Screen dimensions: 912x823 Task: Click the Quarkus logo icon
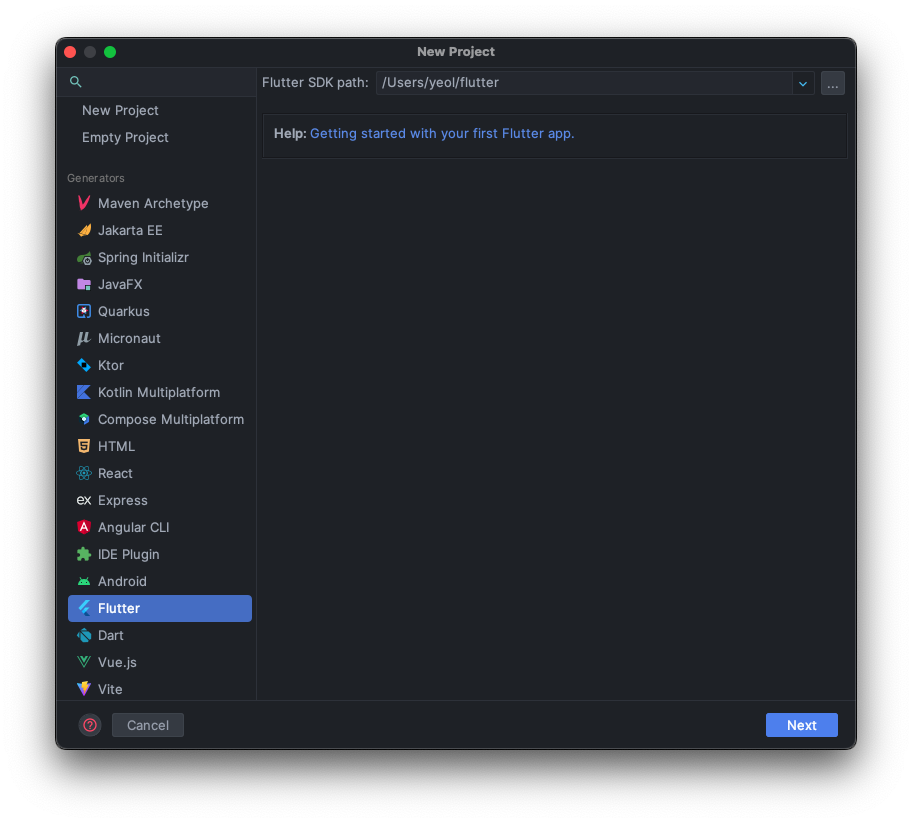(x=84, y=311)
